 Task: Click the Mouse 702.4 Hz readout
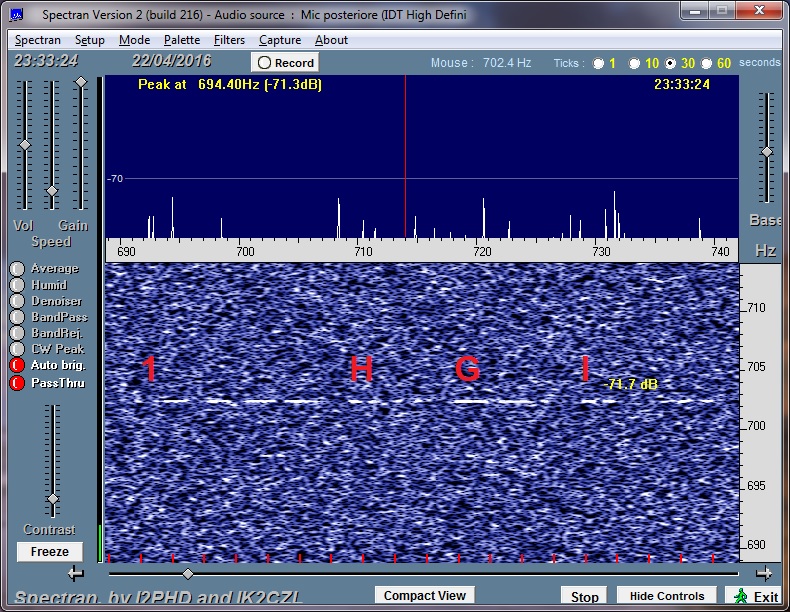click(481, 63)
